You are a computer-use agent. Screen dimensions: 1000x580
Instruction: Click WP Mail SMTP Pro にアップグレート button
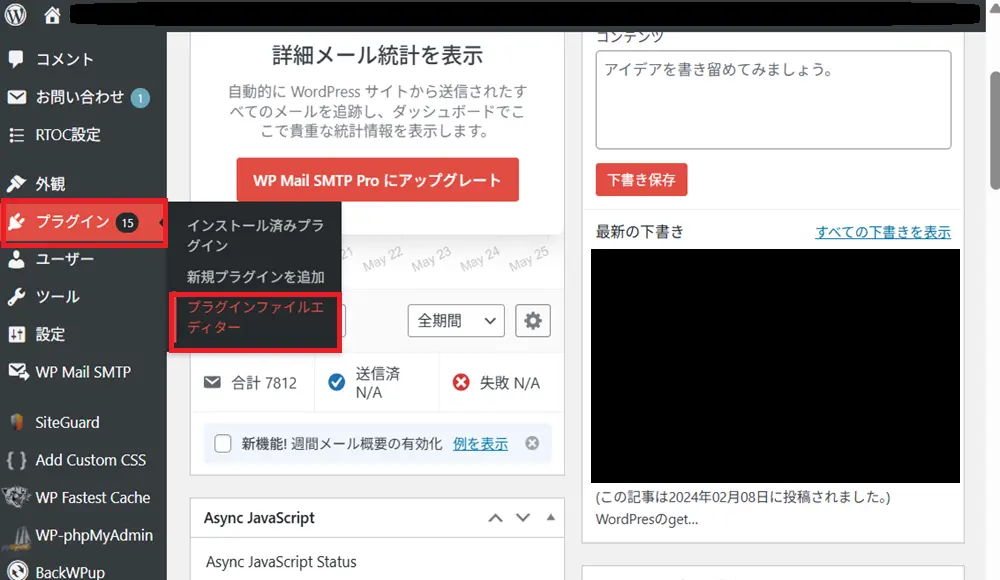pyautogui.click(x=377, y=180)
